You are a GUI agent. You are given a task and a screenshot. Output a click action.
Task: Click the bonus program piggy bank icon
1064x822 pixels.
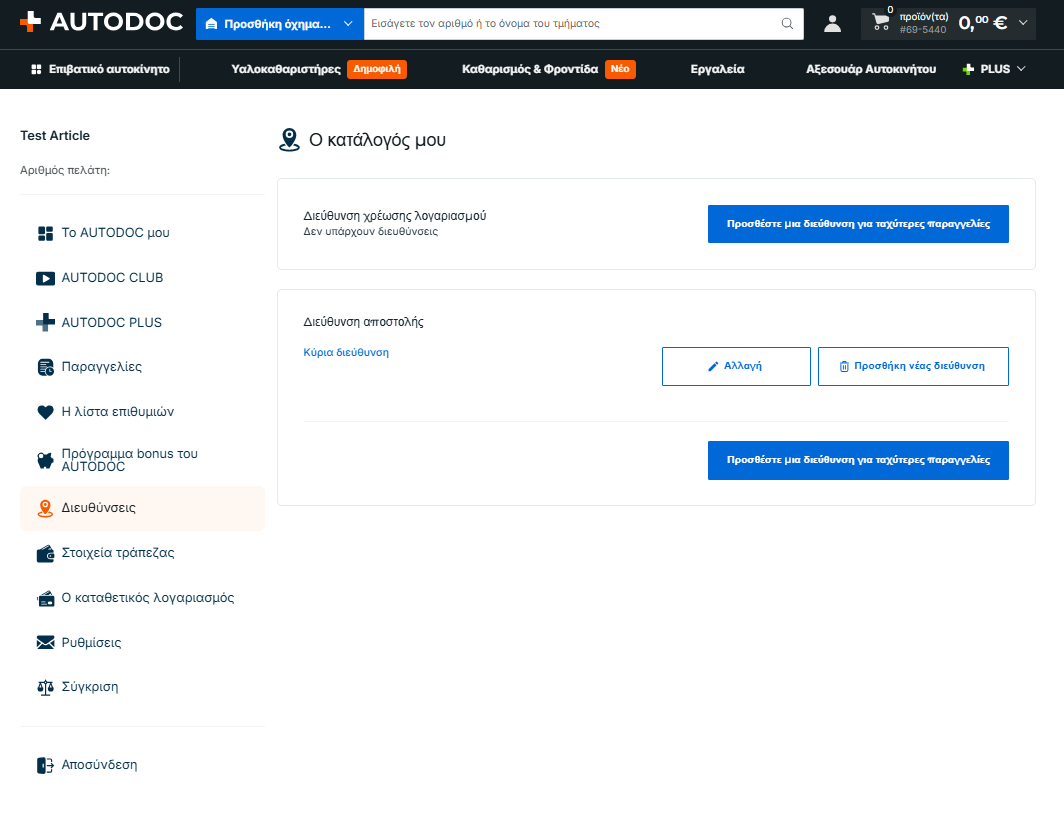tap(45, 461)
